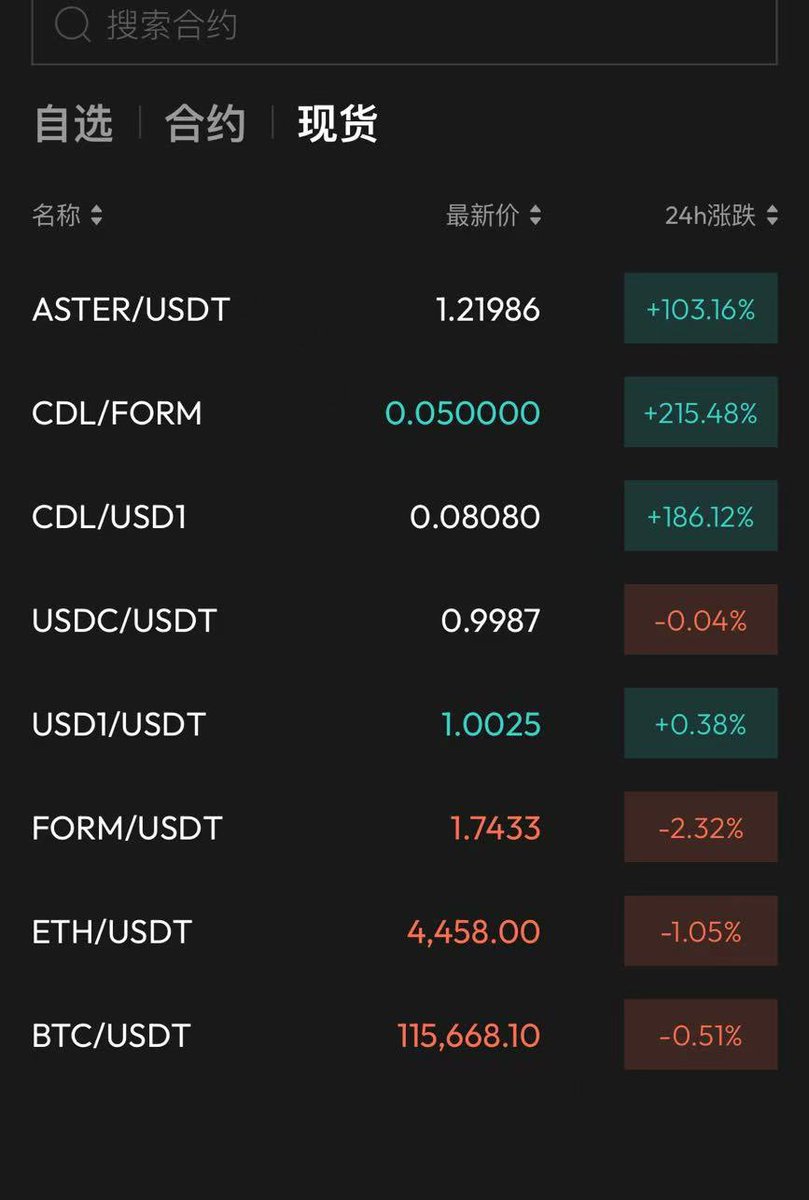Open the ASTER/USDT pair
This screenshot has width=809, height=1200.
coord(131,310)
